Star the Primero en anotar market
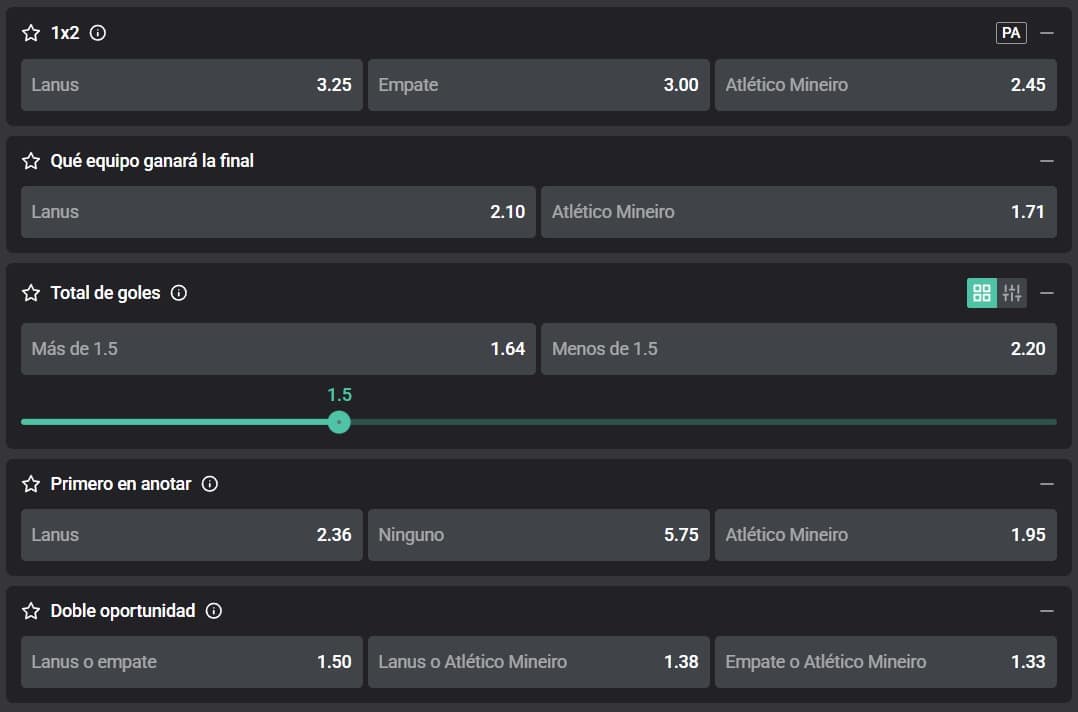1078x712 pixels. tap(31, 484)
